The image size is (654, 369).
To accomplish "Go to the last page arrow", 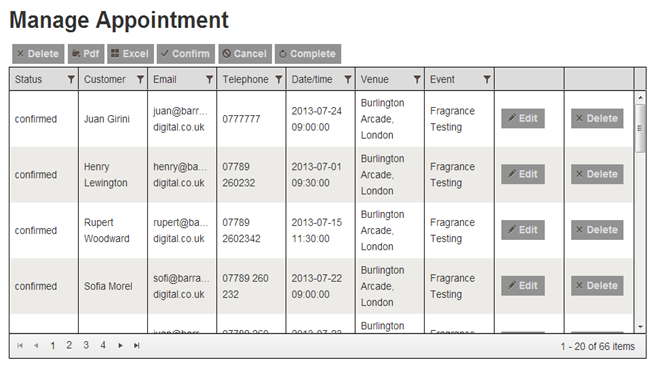I will click(x=136, y=346).
